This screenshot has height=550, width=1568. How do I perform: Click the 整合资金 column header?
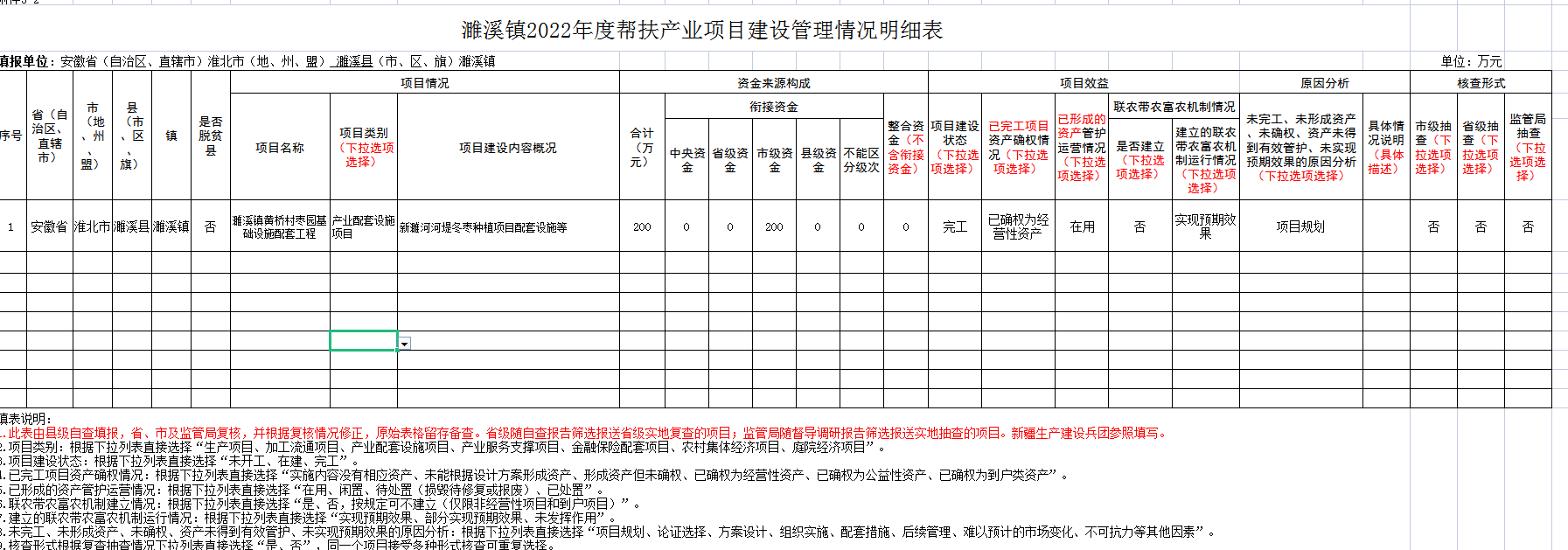tap(906, 147)
